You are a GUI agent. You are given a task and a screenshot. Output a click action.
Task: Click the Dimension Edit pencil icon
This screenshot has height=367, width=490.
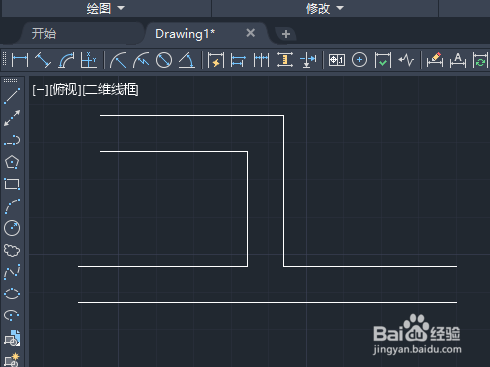435,60
